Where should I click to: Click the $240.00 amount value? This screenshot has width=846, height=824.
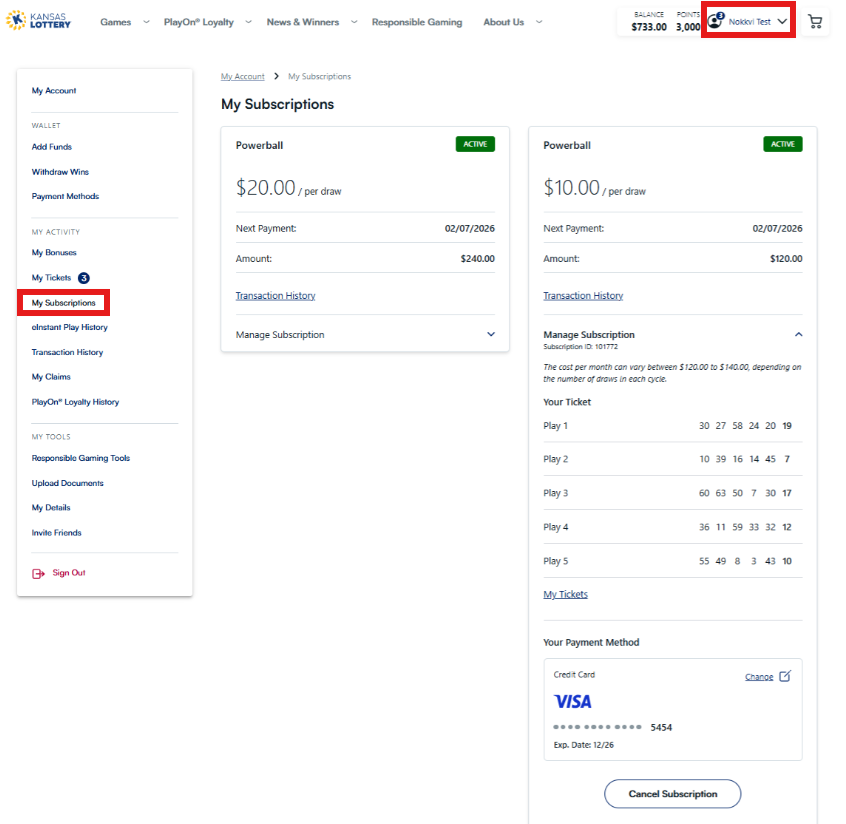477,259
